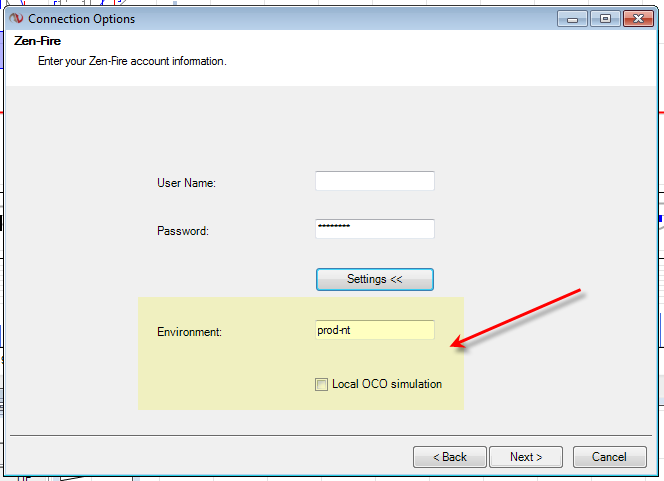The image size is (664, 481).
Task: Go to the previous step with < Back
Action: click(x=450, y=457)
